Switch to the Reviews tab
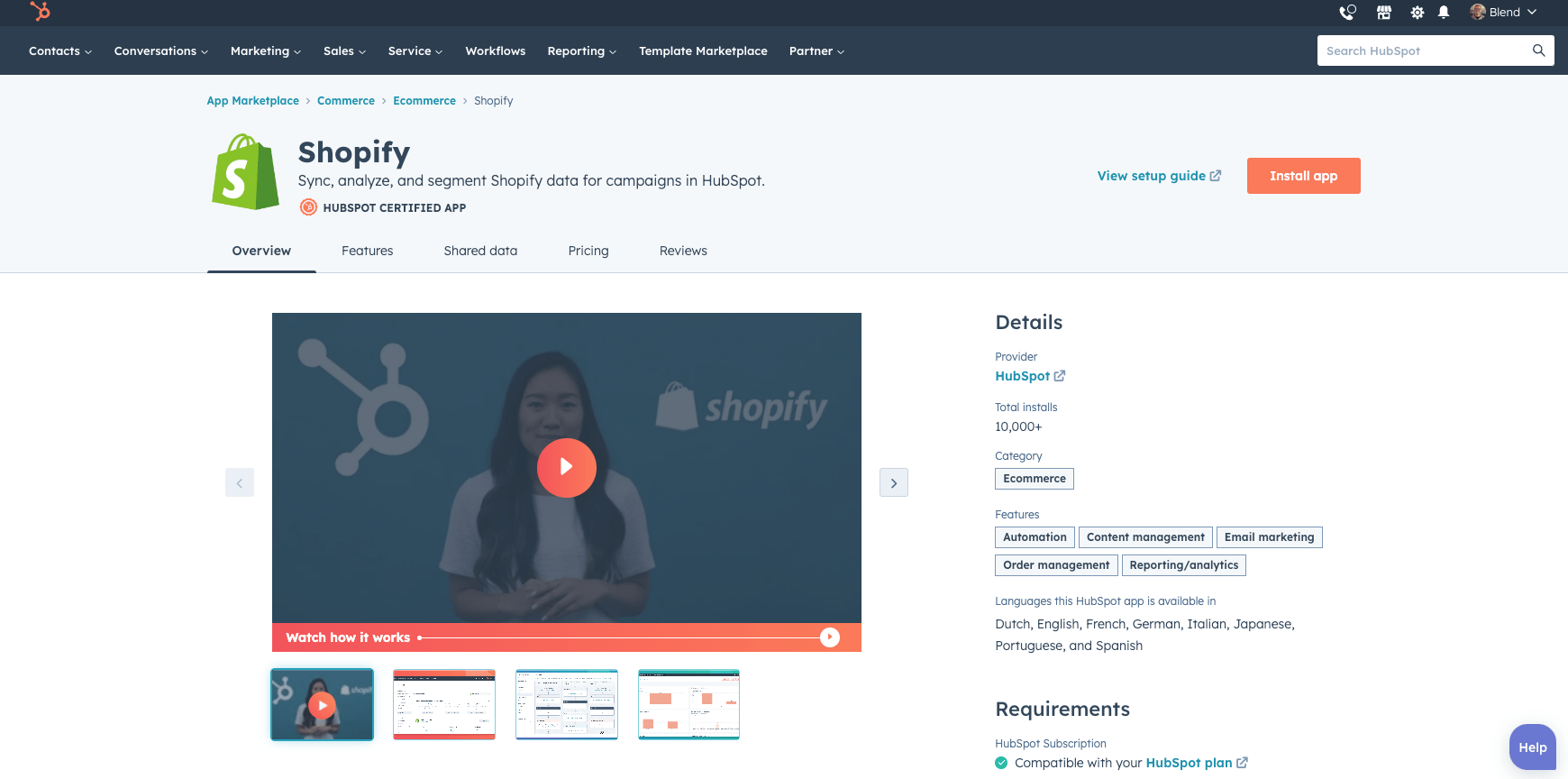The height and width of the screenshot is (779, 1568). tap(683, 251)
